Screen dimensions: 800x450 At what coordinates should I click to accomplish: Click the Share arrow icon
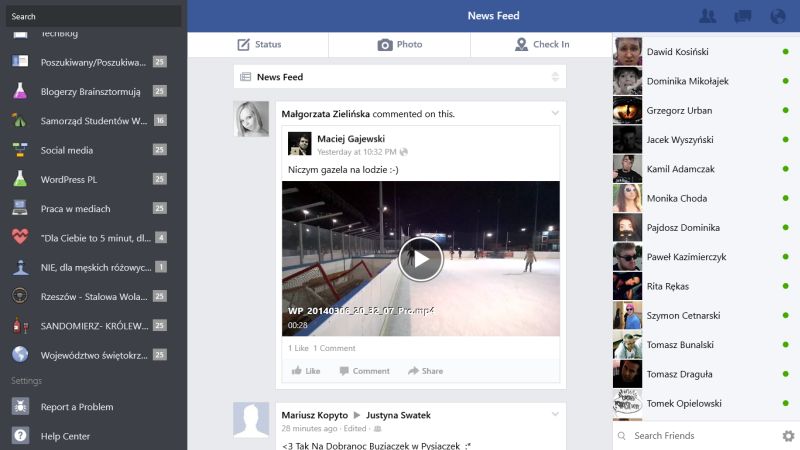pyautogui.click(x=413, y=371)
